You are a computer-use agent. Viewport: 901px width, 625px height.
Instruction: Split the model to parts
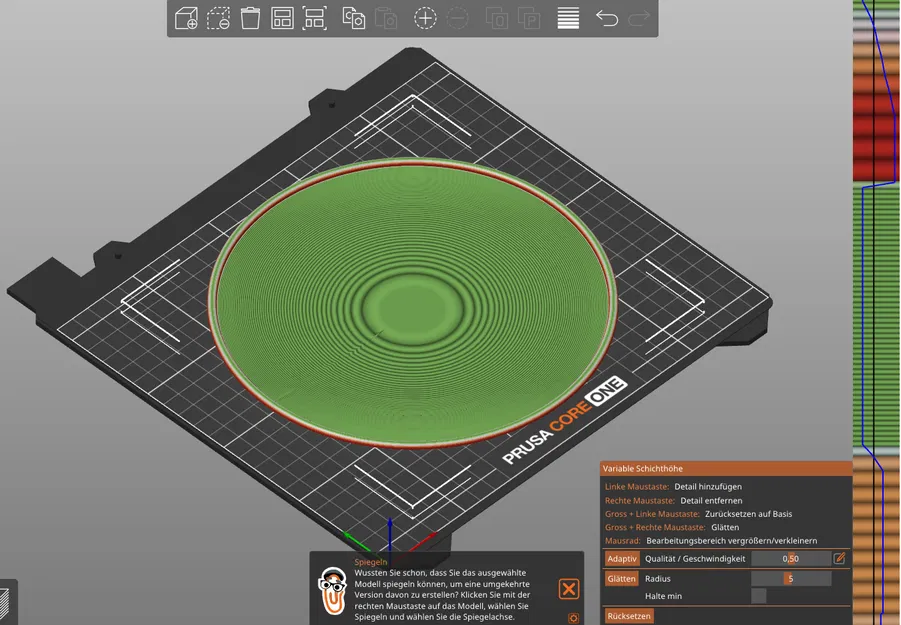tap(532, 18)
